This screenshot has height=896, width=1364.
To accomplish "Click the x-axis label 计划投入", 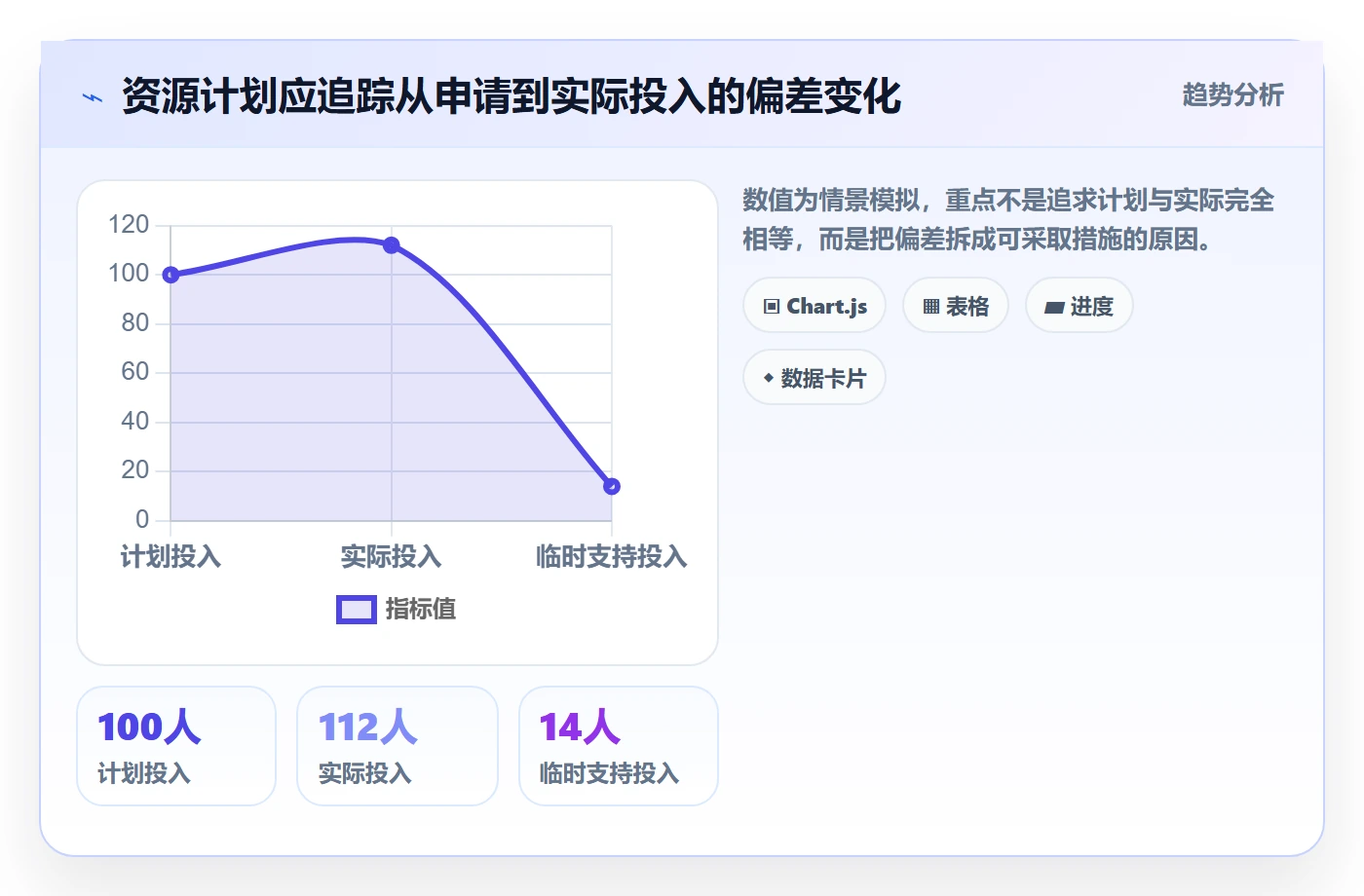I will tap(170, 557).
